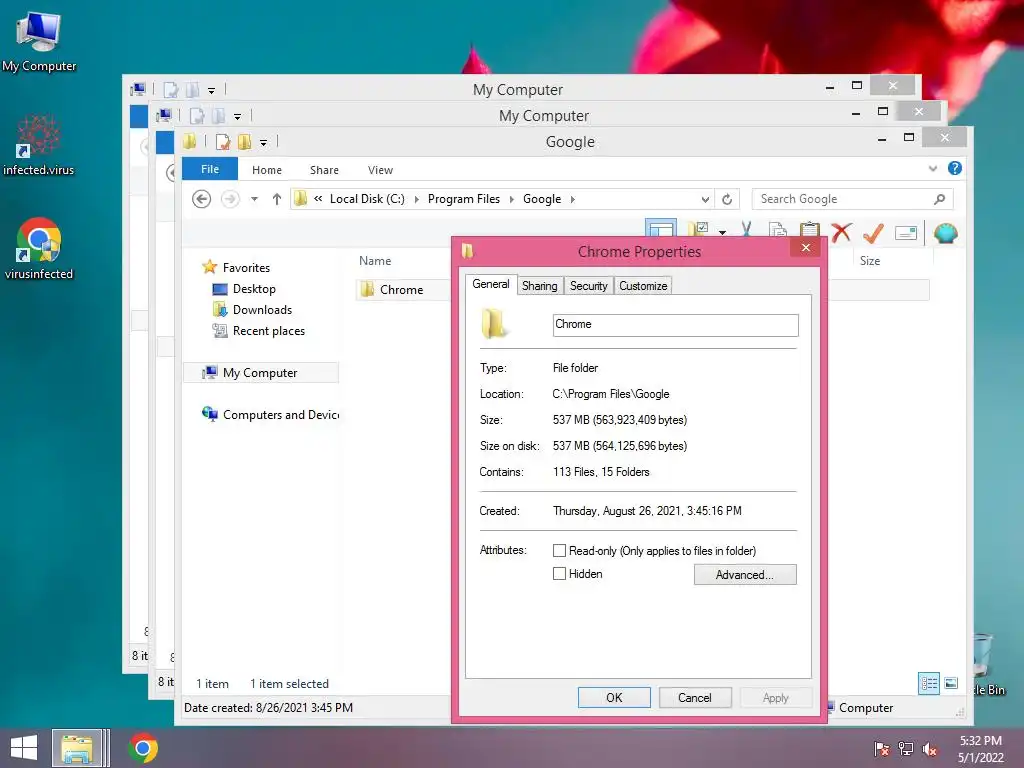Switch to large icons view in status bar
1024x768 pixels.
[x=951, y=684]
